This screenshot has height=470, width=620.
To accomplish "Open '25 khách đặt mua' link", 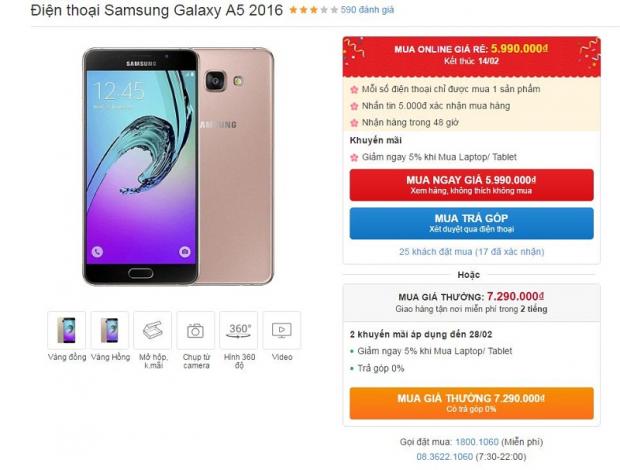I will click(x=472, y=251).
